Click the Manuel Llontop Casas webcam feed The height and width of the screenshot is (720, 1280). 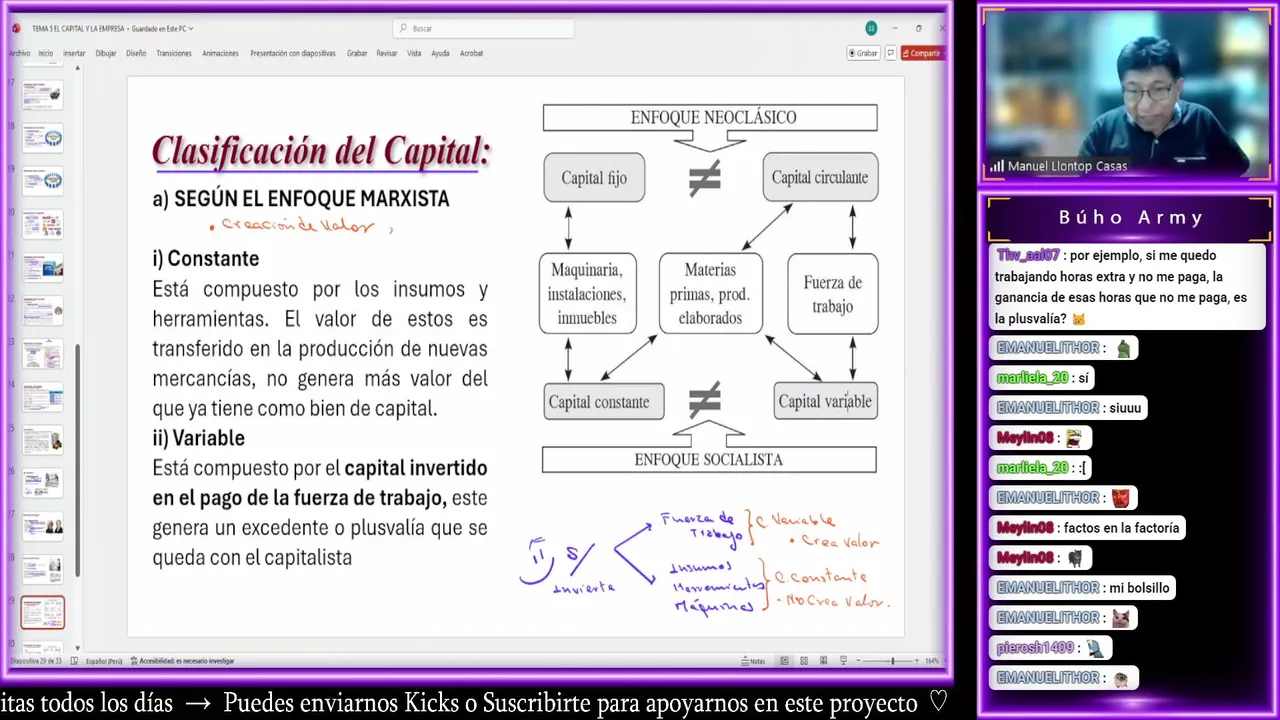tap(1126, 94)
